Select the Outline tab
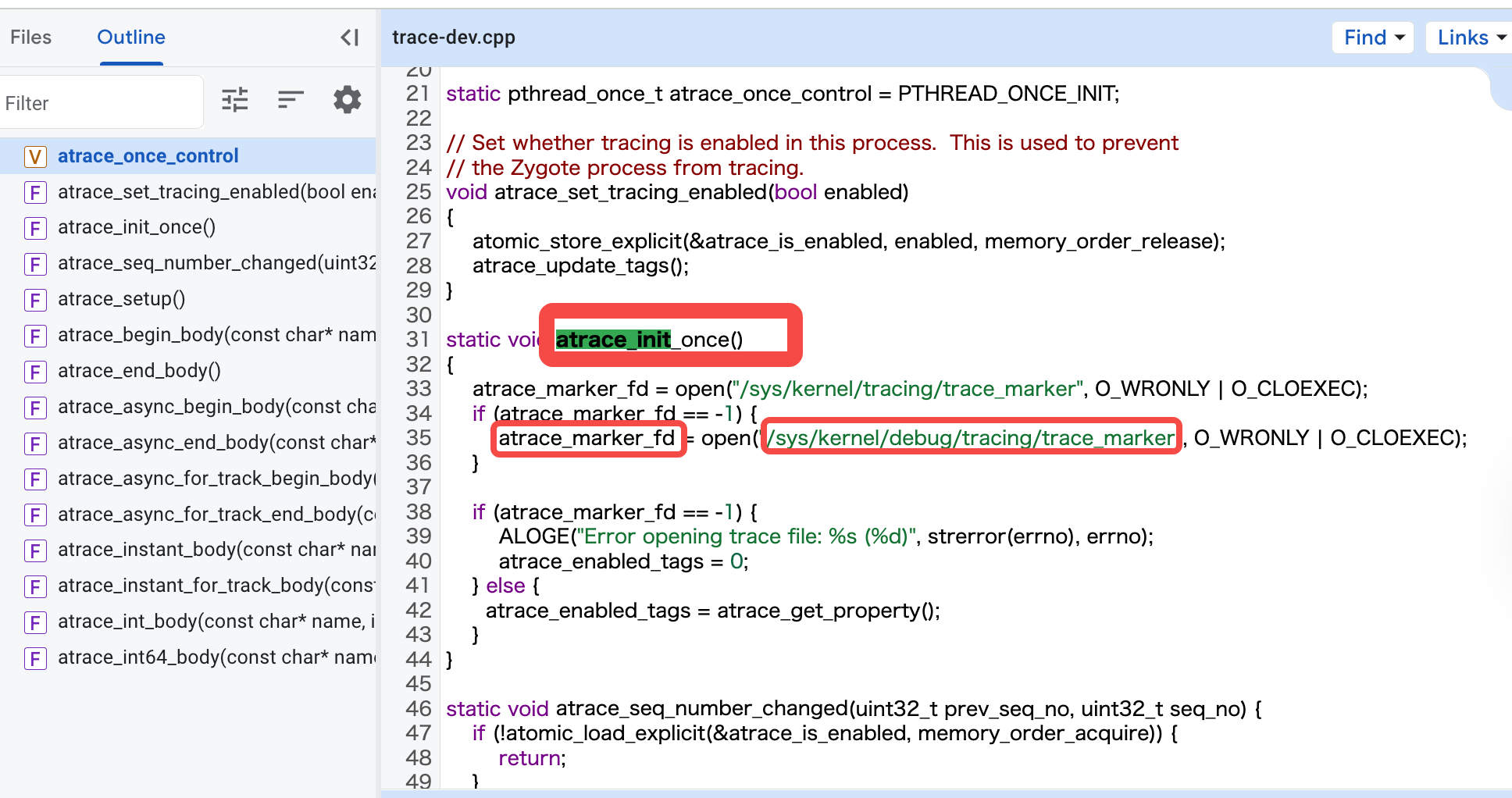 (x=131, y=37)
